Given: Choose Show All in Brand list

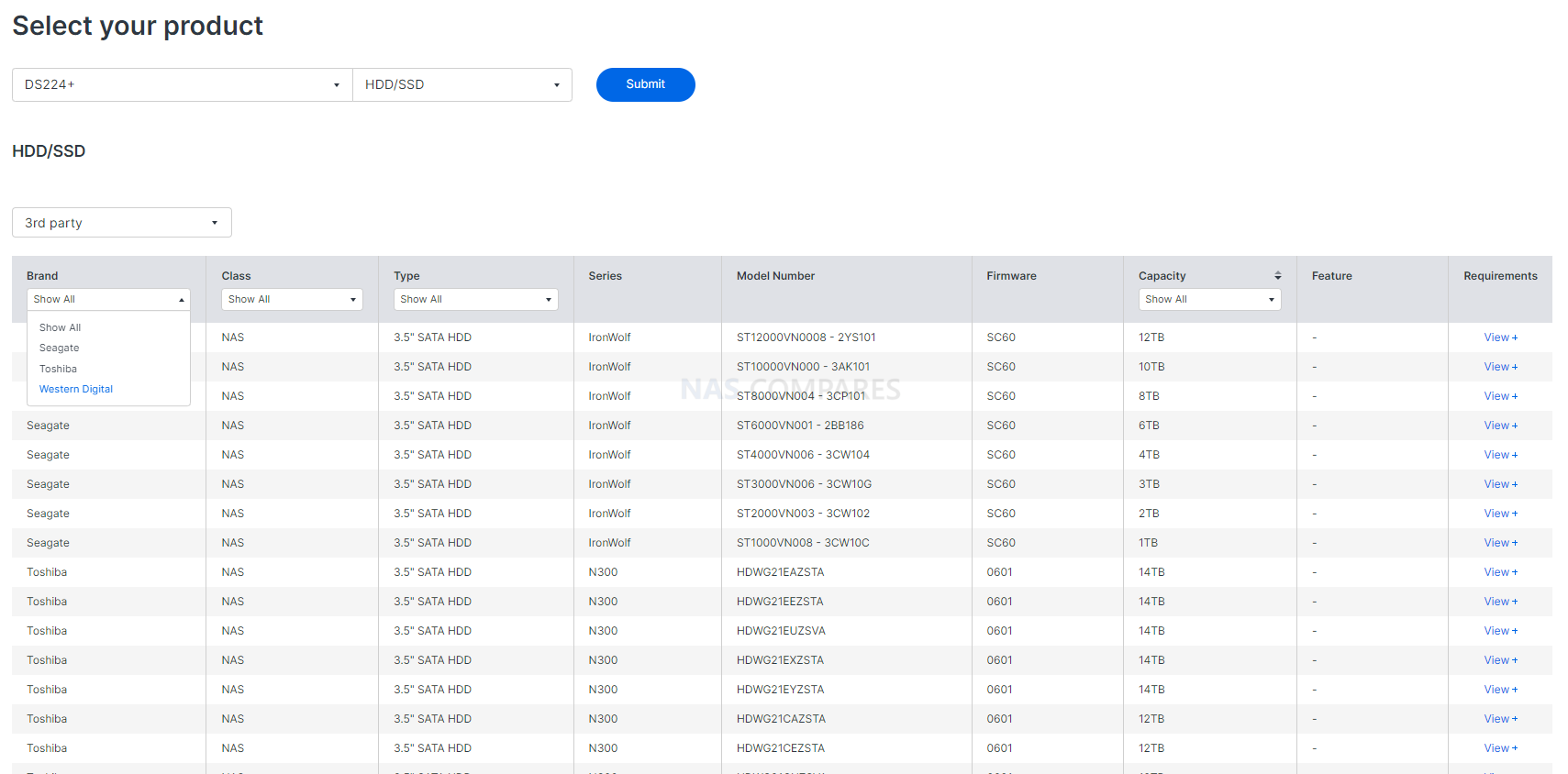Looking at the screenshot, I should pyautogui.click(x=61, y=327).
